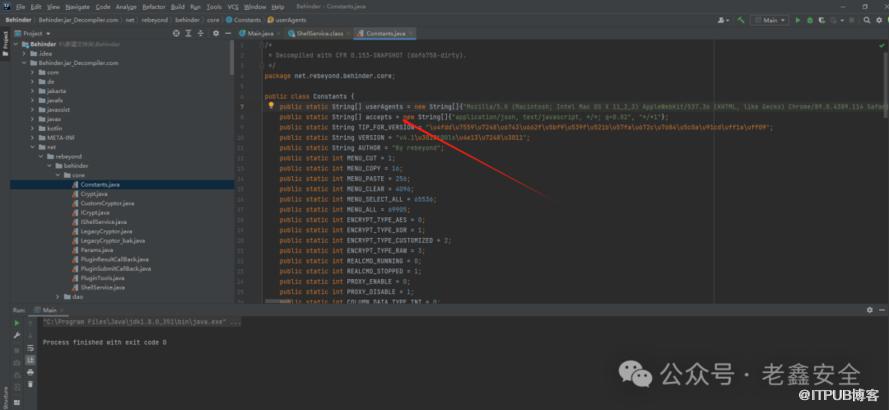Open Search Everywhere magnifier icon
Viewport: 889px width, 410px height.
[869, 19]
